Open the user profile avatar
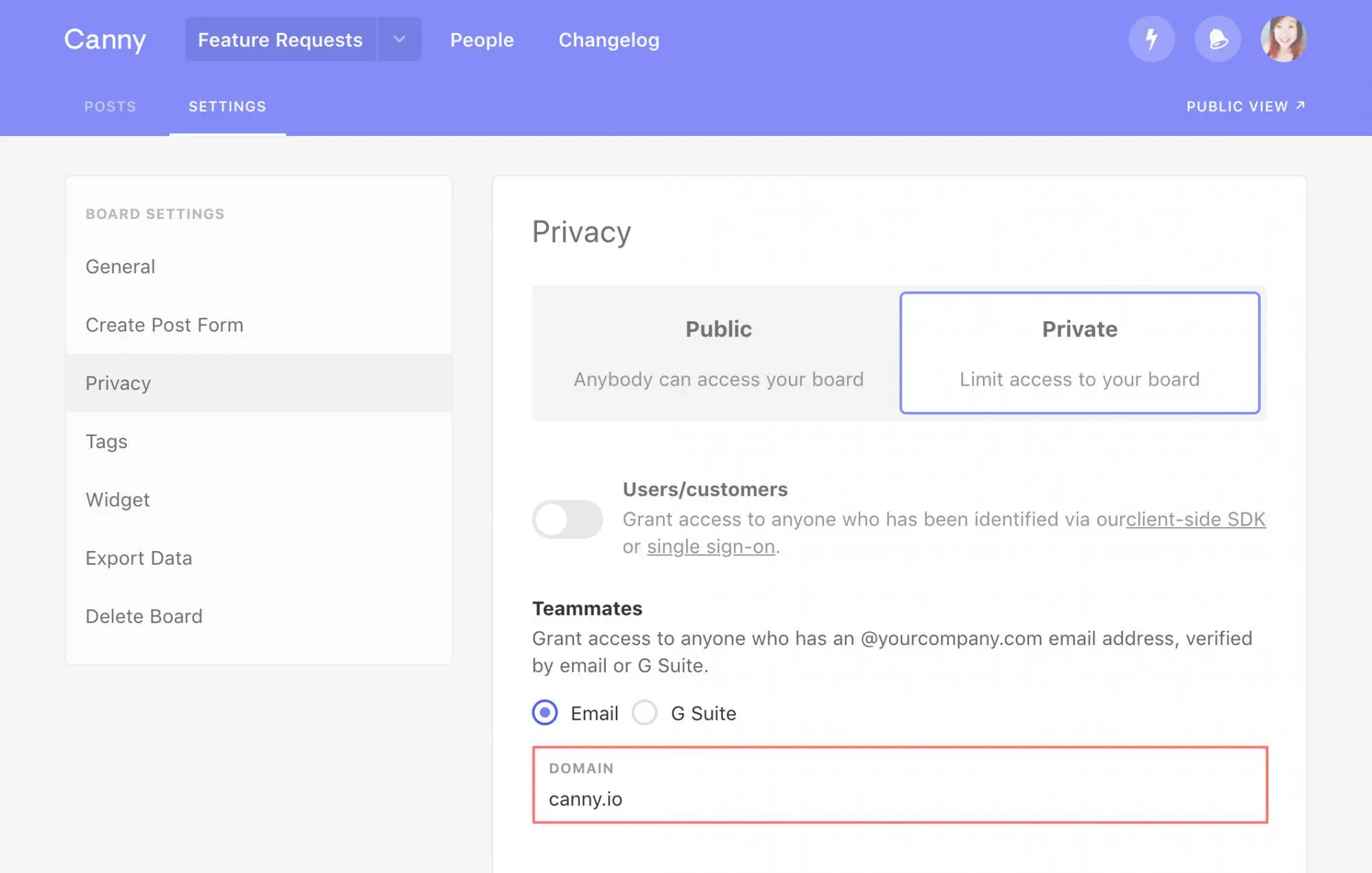Image resolution: width=1372 pixels, height=873 pixels. tap(1283, 39)
